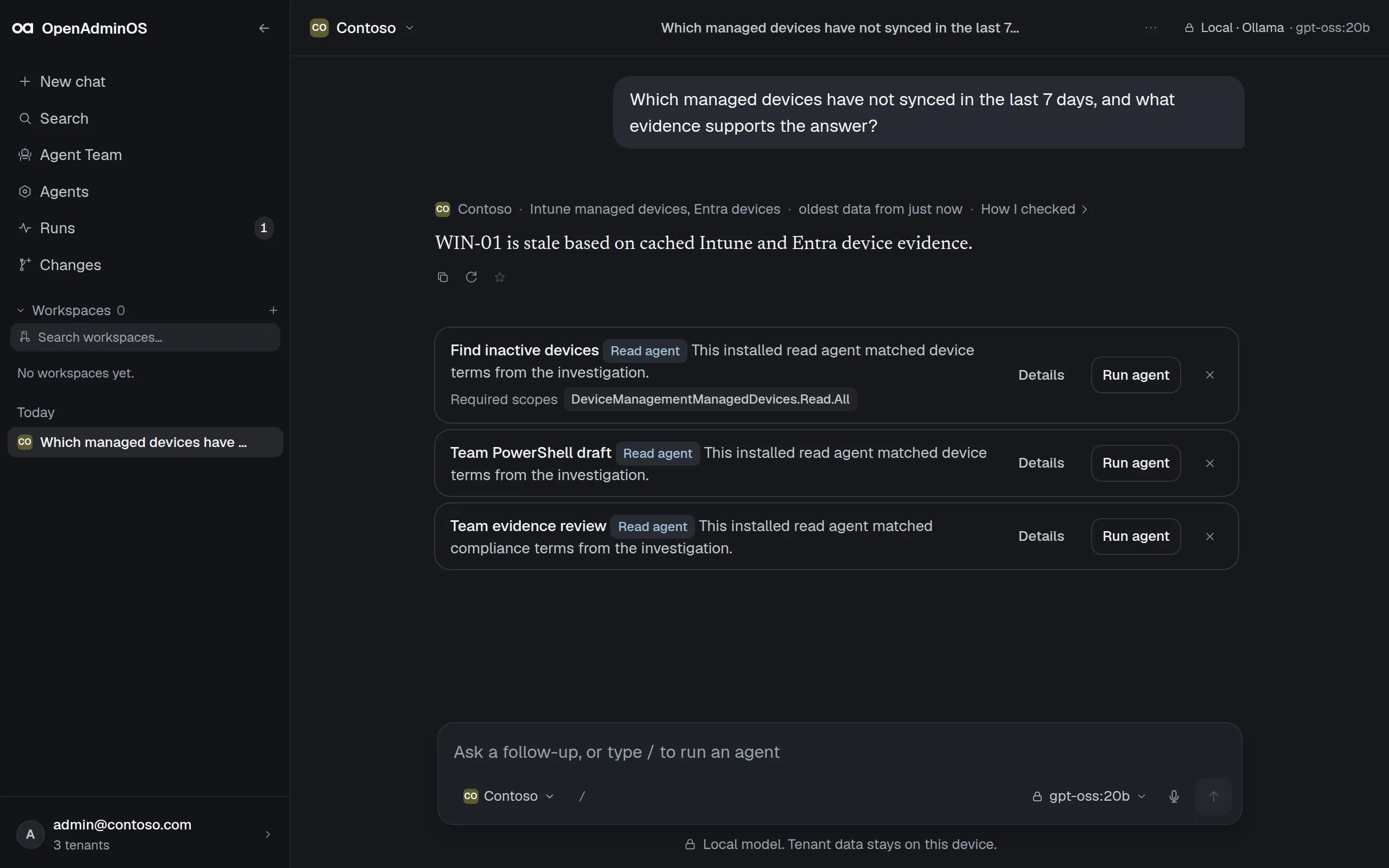Image resolution: width=1389 pixels, height=868 pixels.
Task: Click the 'oldest data from just now' text
Action: coord(880,209)
